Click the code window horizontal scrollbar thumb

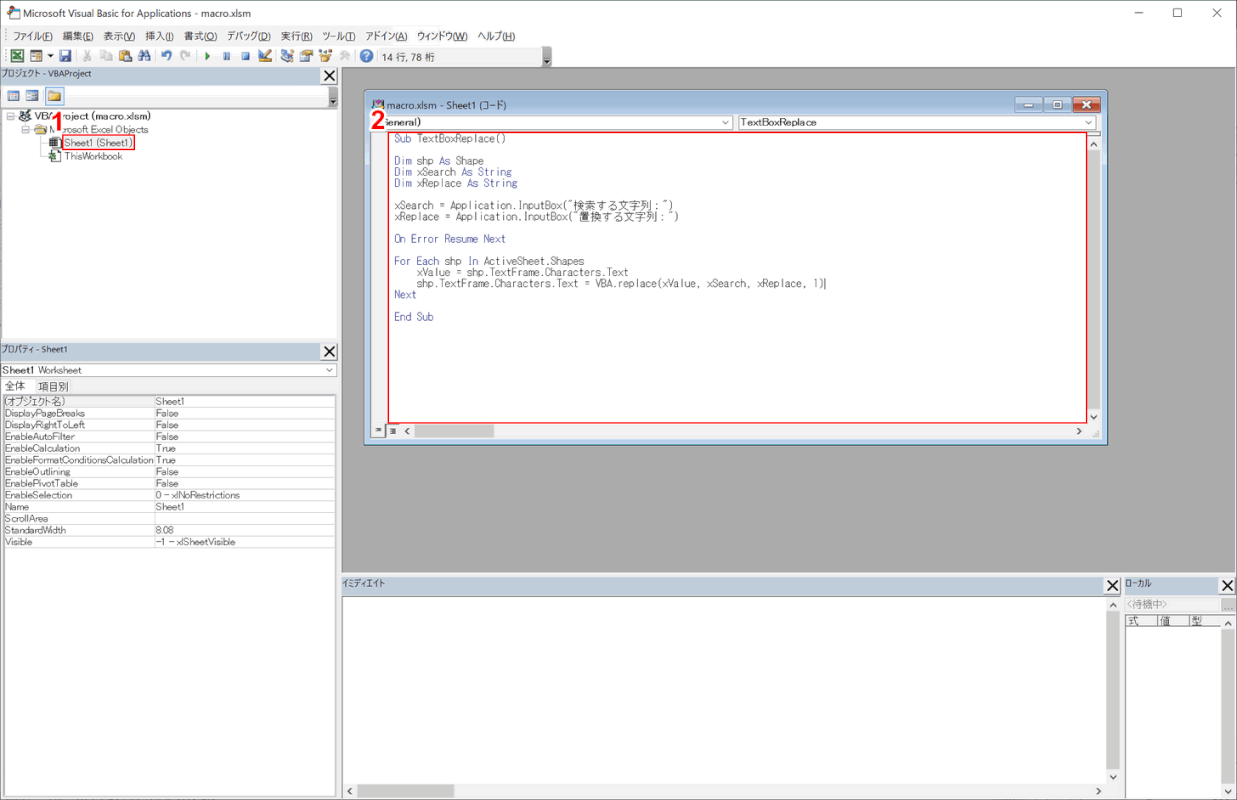point(454,431)
